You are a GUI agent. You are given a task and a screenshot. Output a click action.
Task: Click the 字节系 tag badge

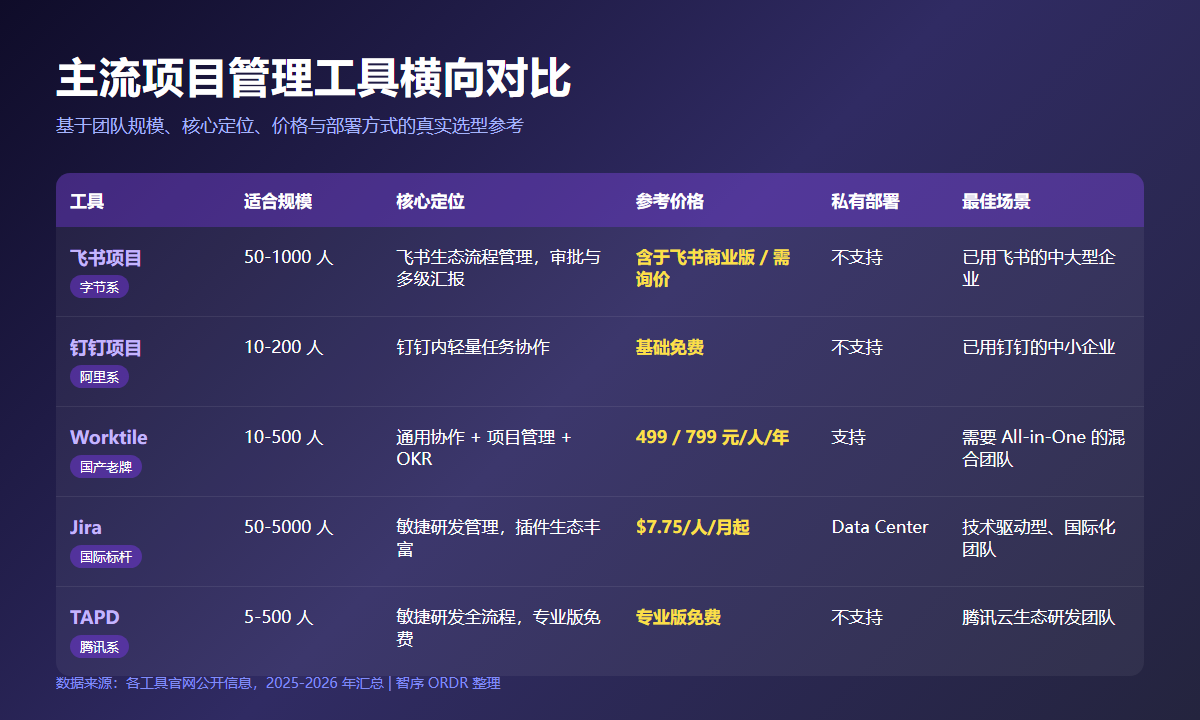point(99,287)
